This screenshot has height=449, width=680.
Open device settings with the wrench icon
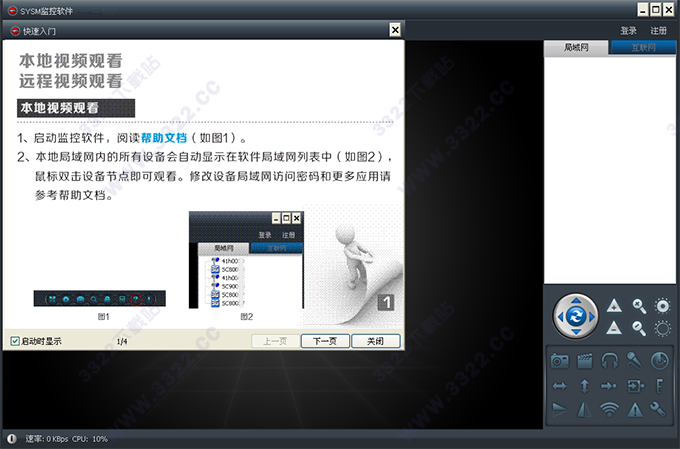(x=658, y=409)
